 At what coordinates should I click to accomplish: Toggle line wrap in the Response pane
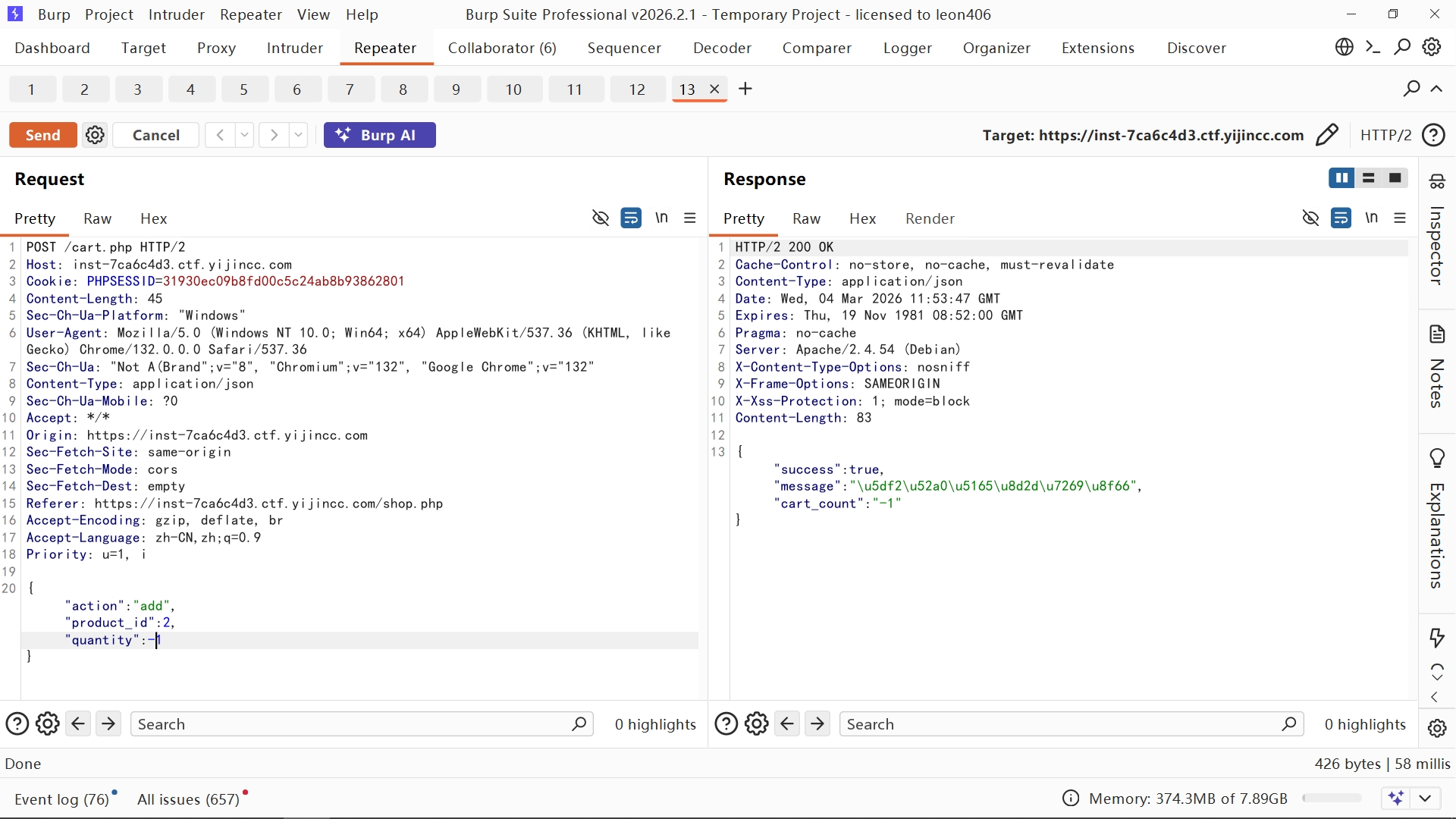pos(1341,218)
